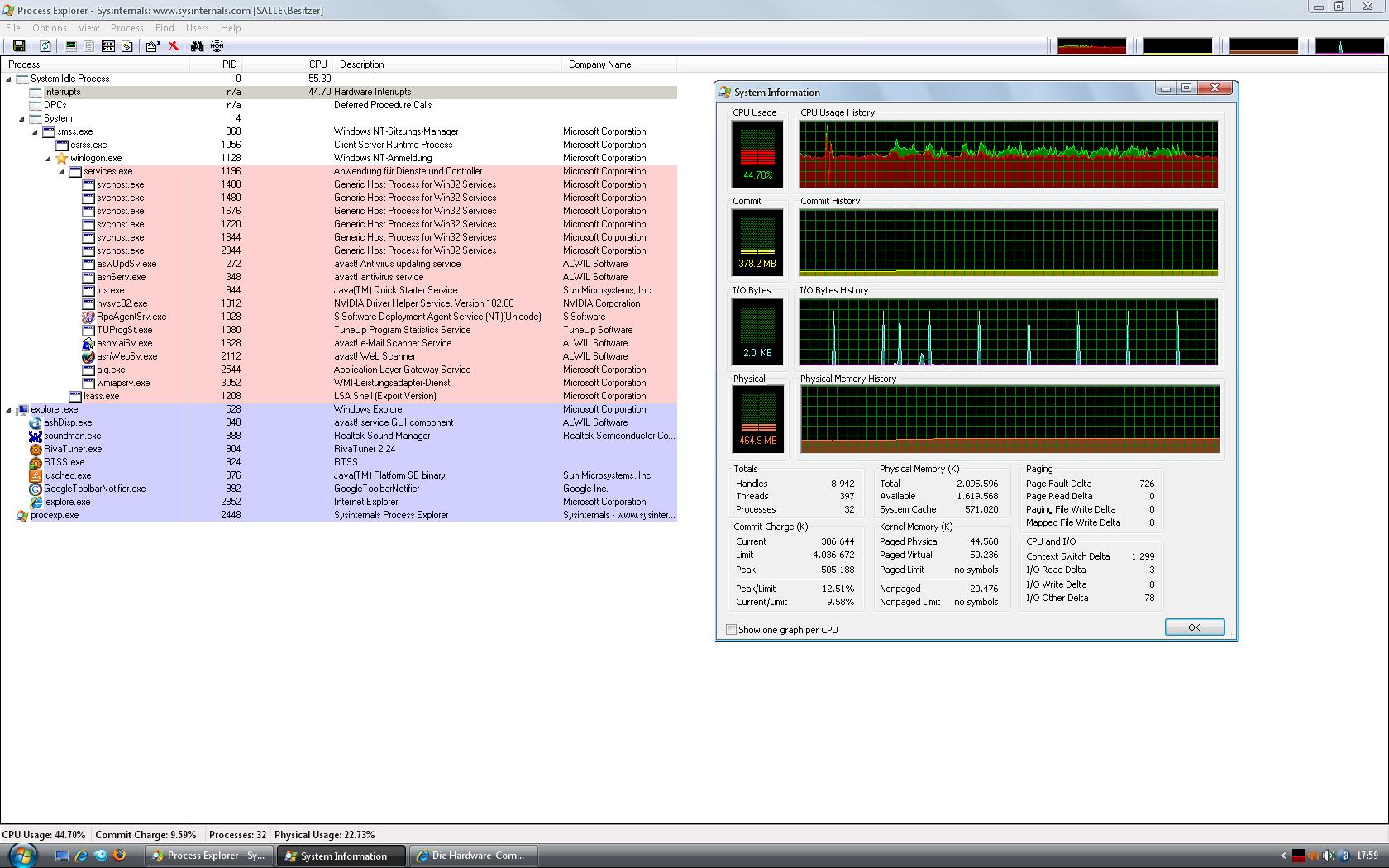The image size is (1389, 868).
Task: Open the Users menu
Action: pyautogui.click(x=198, y=28)
